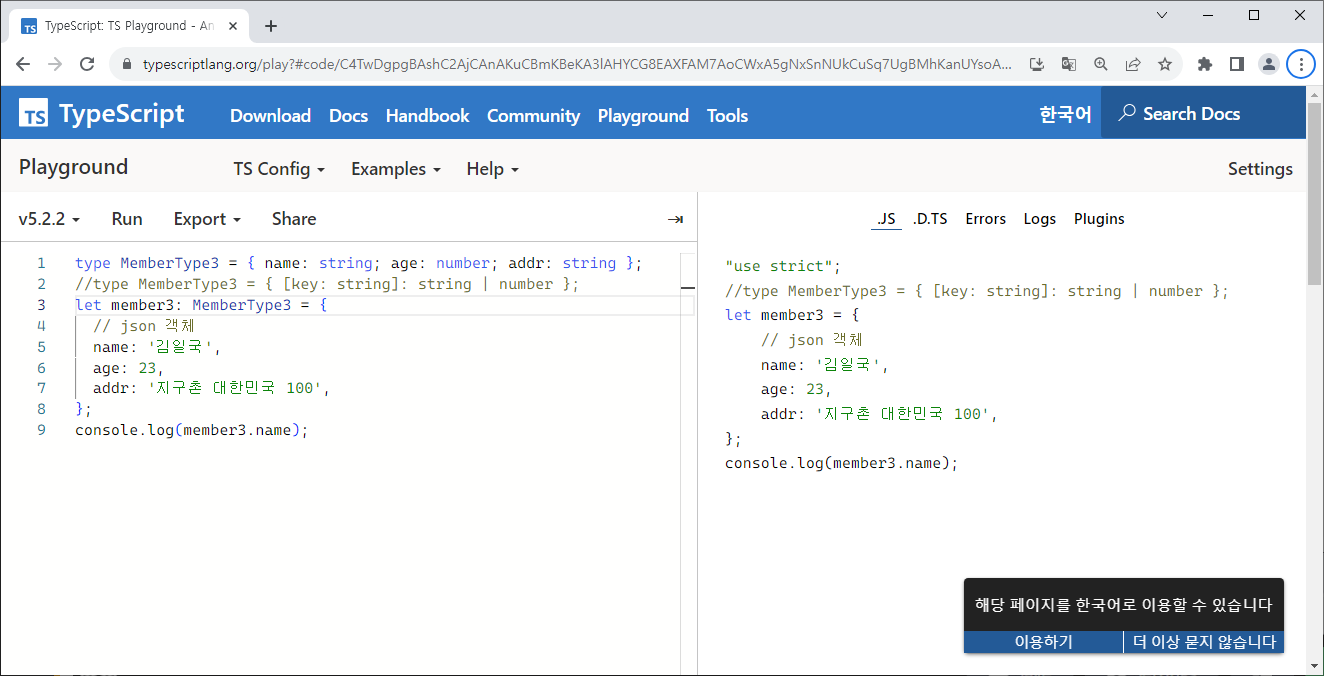Open the Community nav link
This screenshot has width=1324, height=676.
click(x=533, y=116)
